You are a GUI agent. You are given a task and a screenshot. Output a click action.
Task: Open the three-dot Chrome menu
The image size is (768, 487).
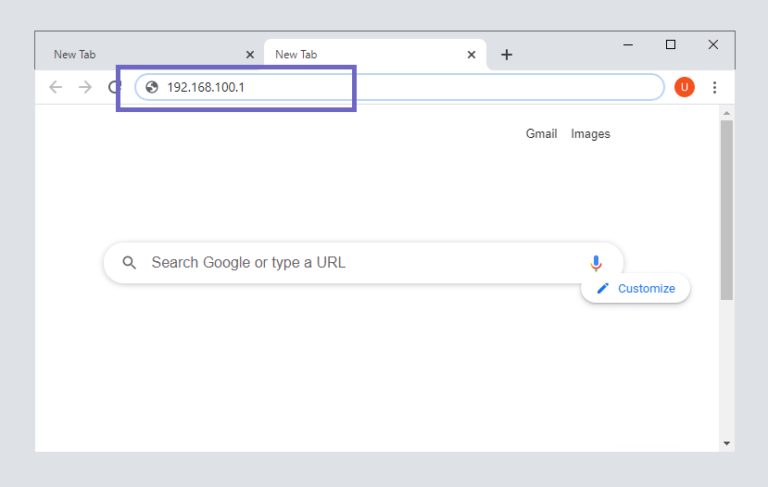click(x=715, y=87)
